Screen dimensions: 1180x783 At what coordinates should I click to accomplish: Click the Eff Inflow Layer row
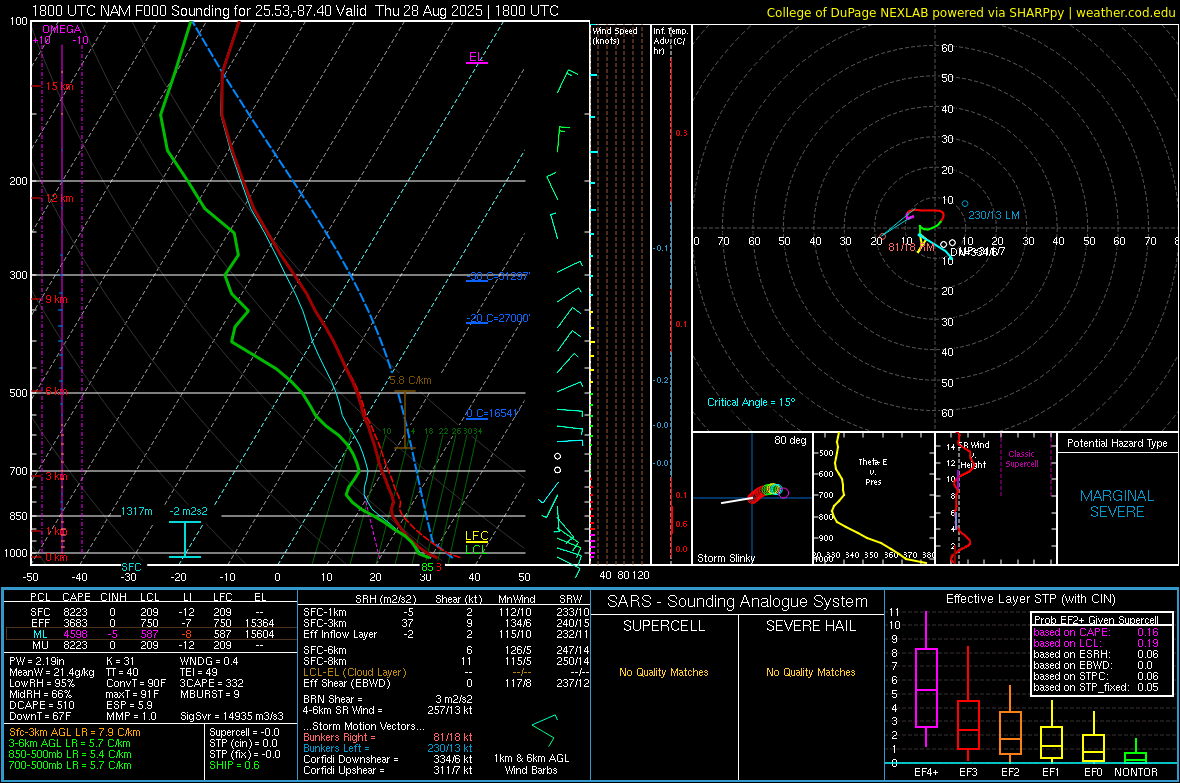(x=446, y=634)
